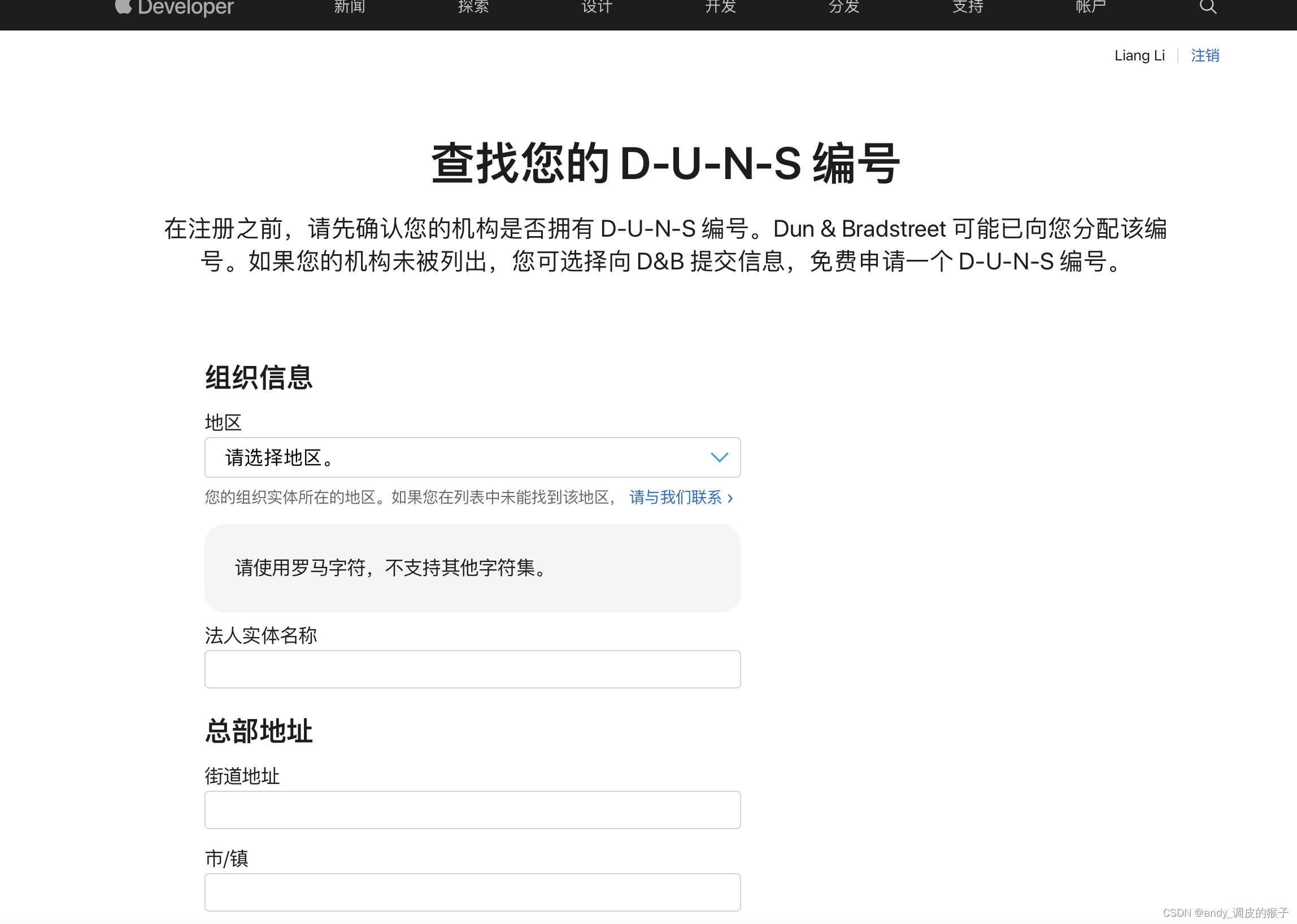Click the 街道地址 field label
The image size is (1297, 924).
[242, 776]
